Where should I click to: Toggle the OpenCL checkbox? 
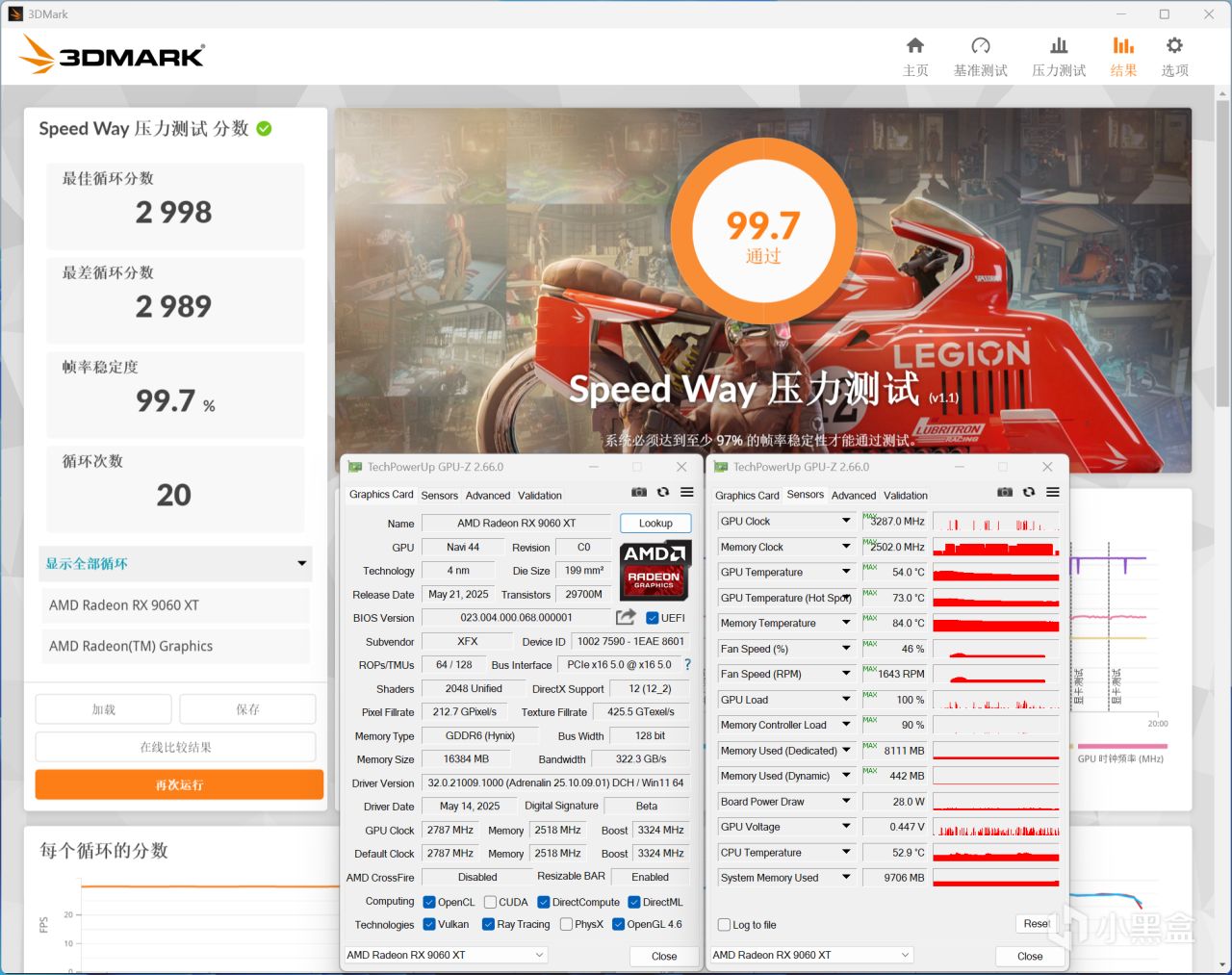(x=429, y=902)
